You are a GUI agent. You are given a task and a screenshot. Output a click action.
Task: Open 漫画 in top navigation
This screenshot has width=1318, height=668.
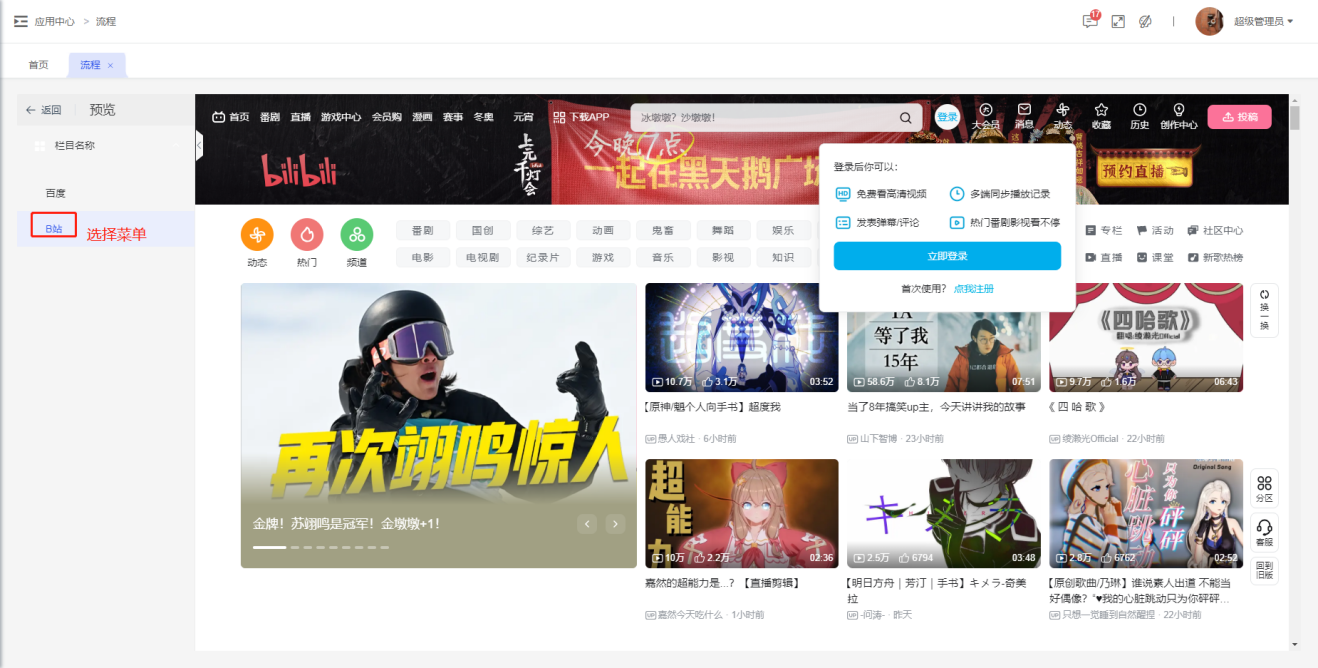coord(422,117)
